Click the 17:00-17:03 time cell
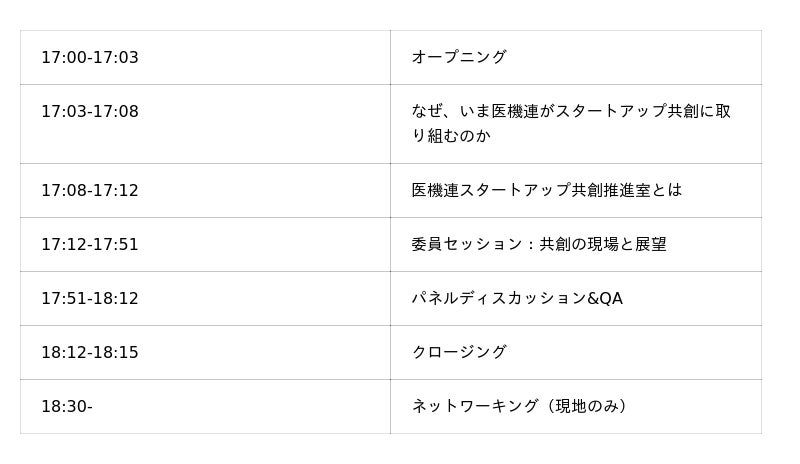 pyautogui.click(x=90, y=58)
